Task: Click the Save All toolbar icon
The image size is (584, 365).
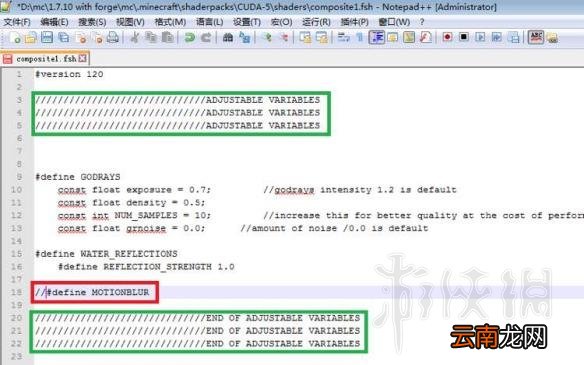Action: coord(64,37)
